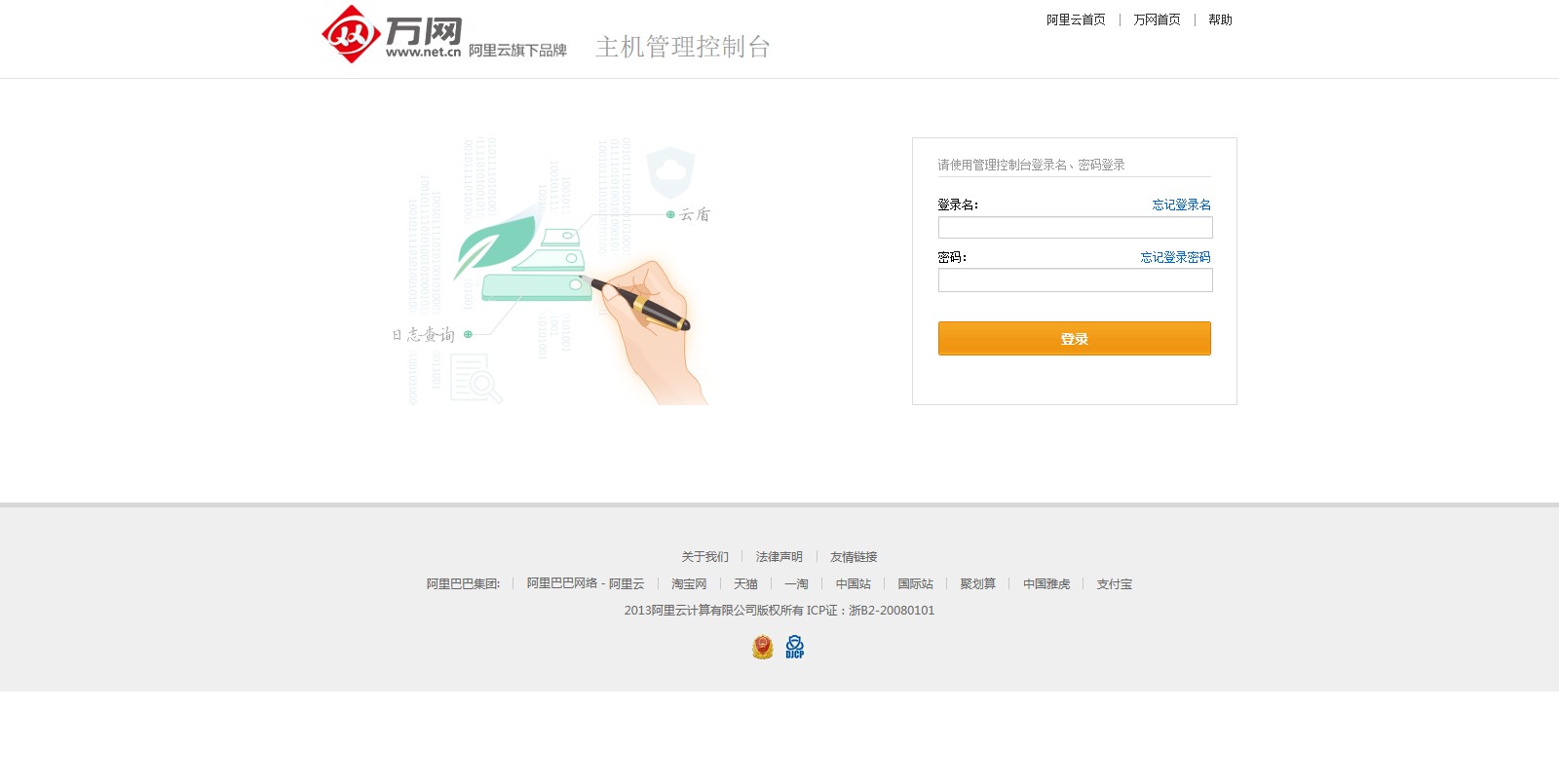Go to 万网首页 in top navigation
Viewport: 1559px width, 784px height.
coord(1157,19)
